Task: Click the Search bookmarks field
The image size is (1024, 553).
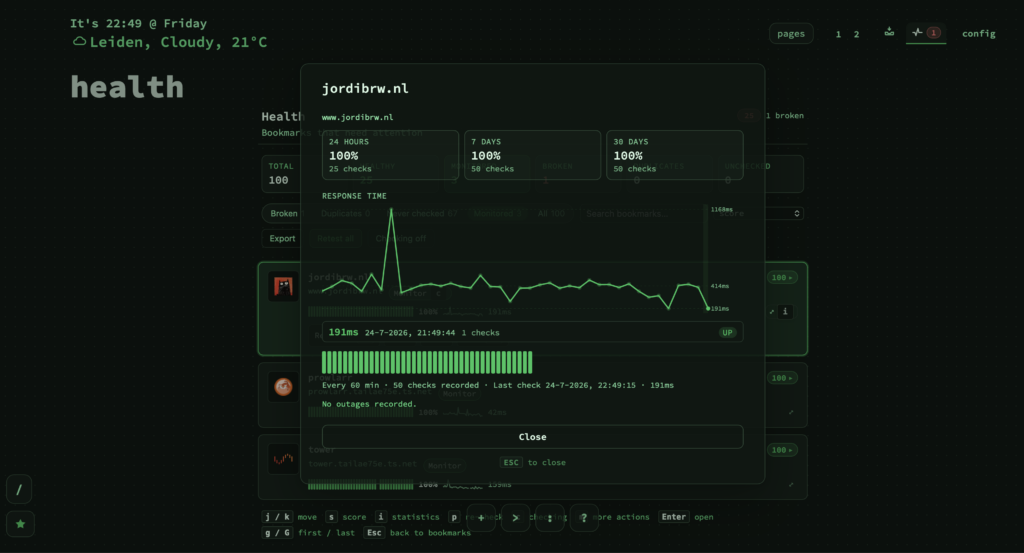Action: click(643, 213)
